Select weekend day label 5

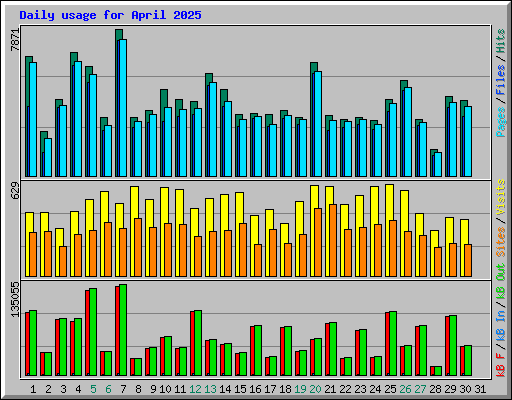pos(93,389)
